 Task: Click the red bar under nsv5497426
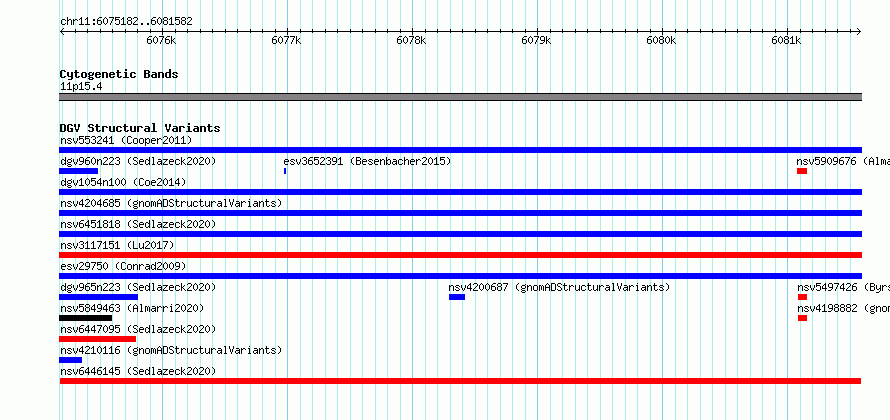802,297
